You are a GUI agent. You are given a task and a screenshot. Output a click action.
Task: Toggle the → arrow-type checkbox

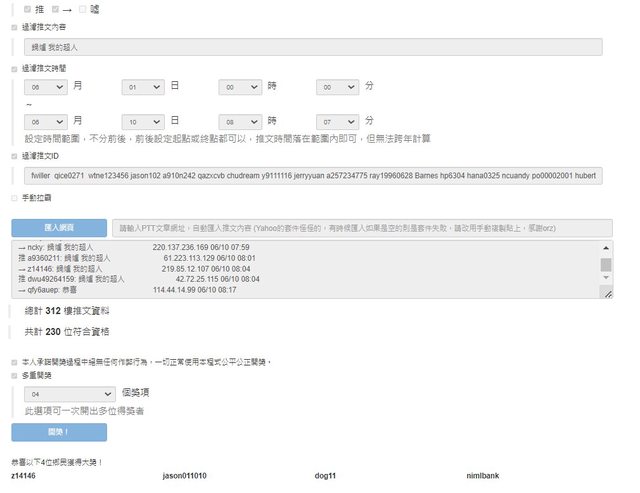57,9
